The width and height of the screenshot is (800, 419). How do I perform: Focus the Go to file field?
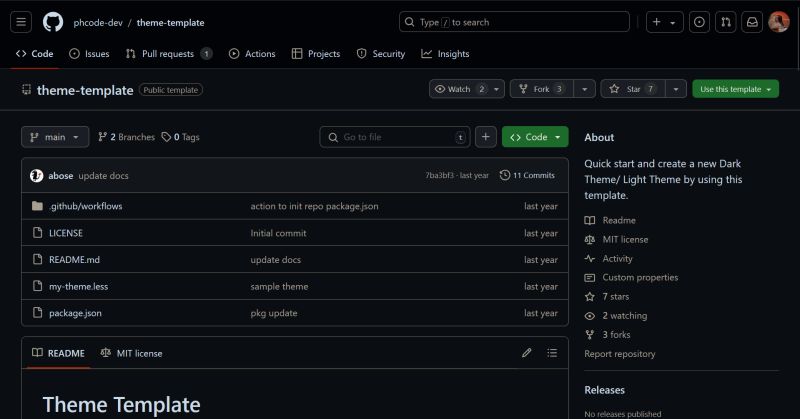(395, 137)
